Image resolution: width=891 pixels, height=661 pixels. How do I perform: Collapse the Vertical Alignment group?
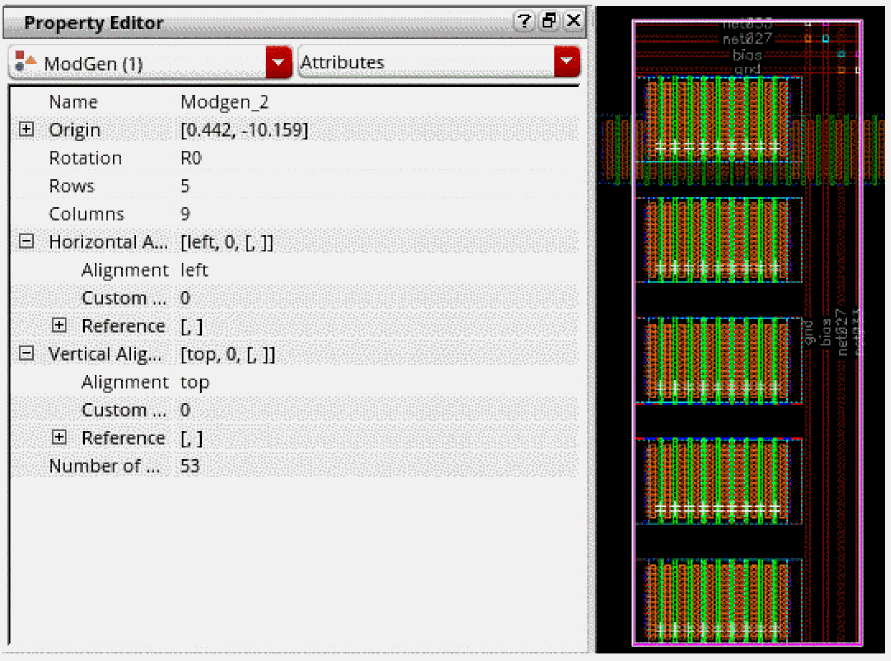26,354
